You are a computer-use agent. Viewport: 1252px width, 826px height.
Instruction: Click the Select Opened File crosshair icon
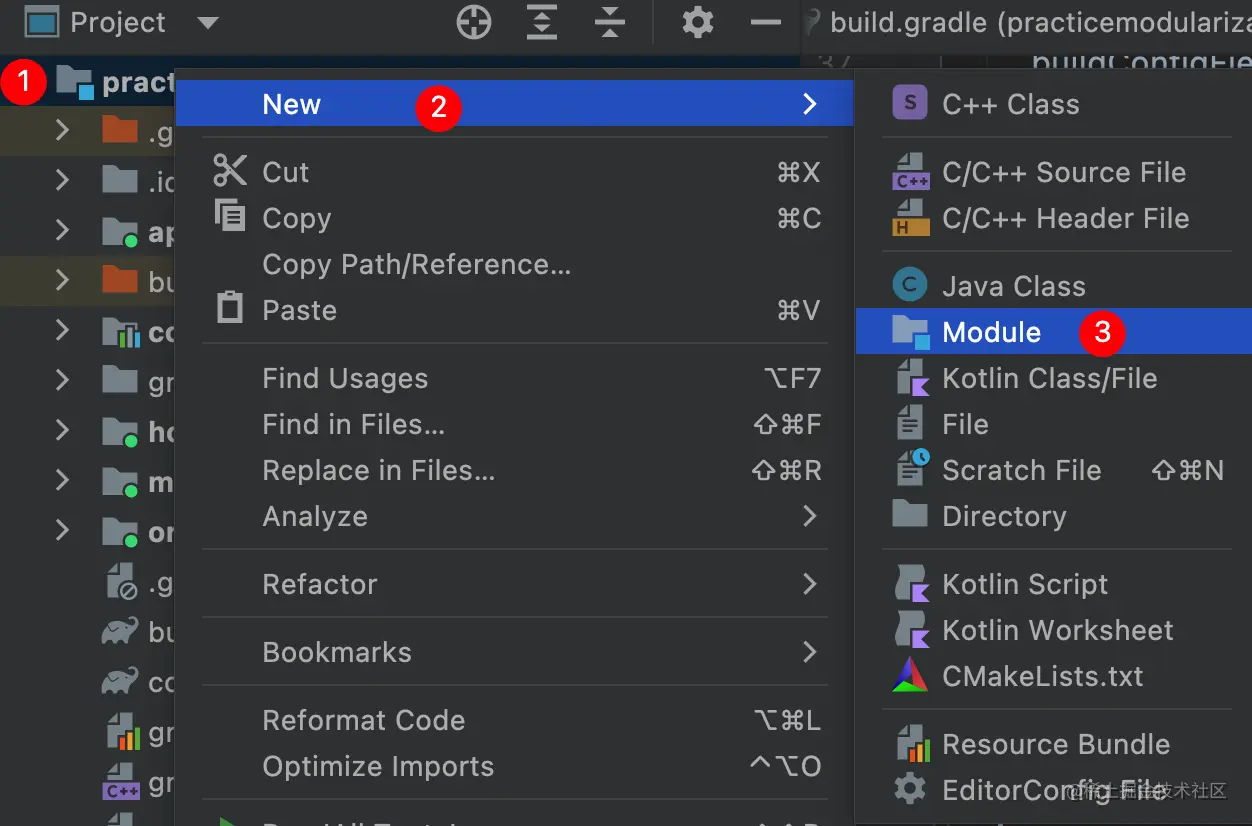(474, 22)
